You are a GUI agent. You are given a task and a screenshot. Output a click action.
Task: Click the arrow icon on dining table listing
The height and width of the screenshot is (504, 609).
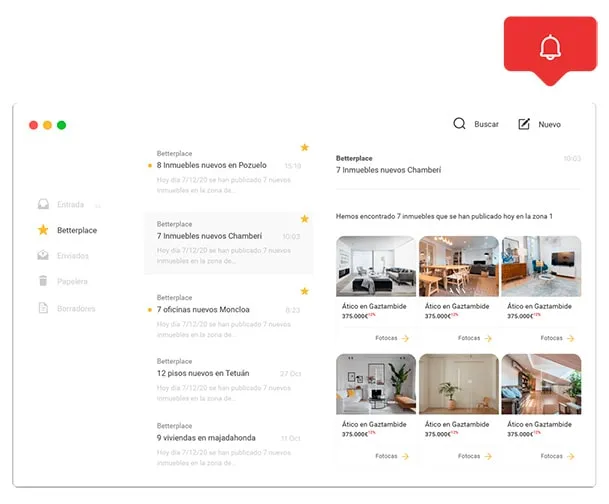click(x=488, y=338)
